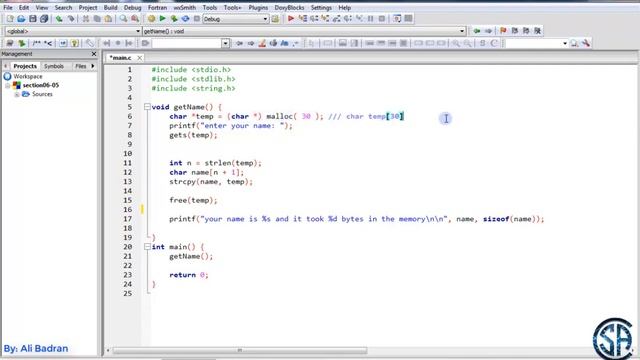640x360 pixels.
Task: Open the Plugins menu
Action: pos(258,7)
